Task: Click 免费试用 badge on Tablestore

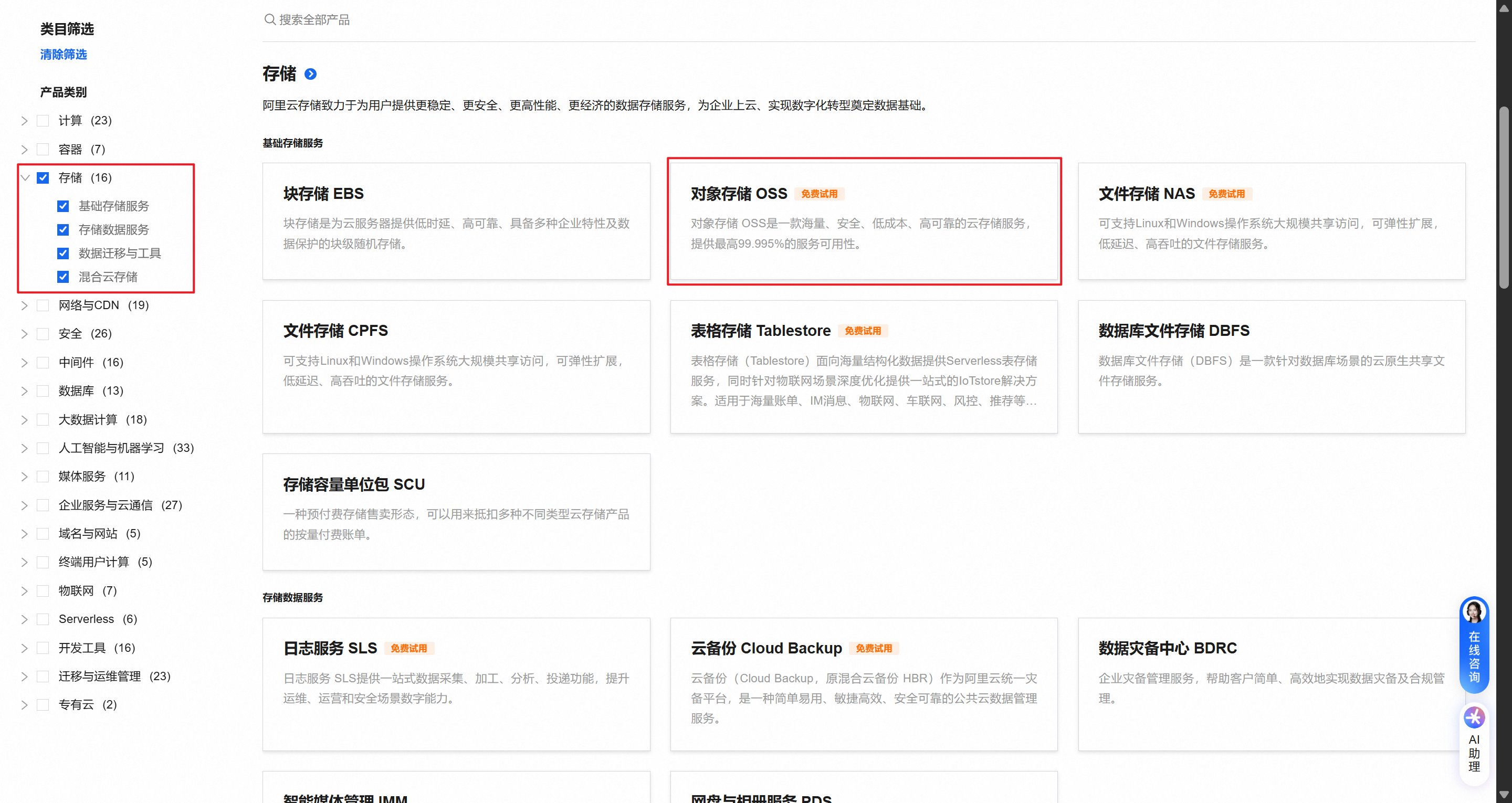Action: (x=863, y=331)
